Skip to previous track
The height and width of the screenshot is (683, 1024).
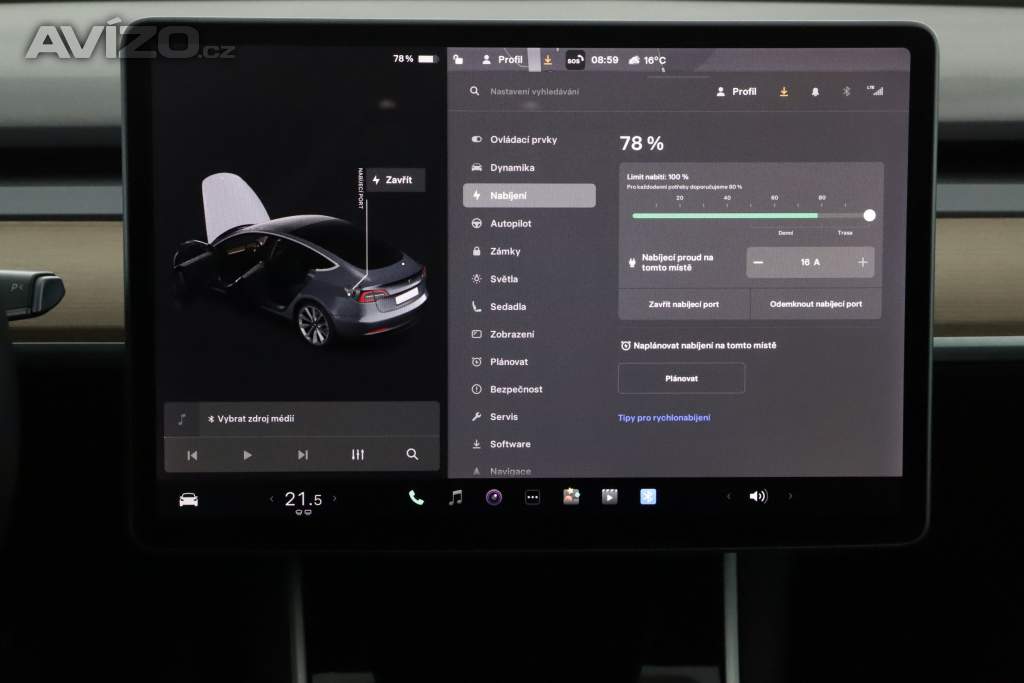pyautogui.click(x=192, y=455)
